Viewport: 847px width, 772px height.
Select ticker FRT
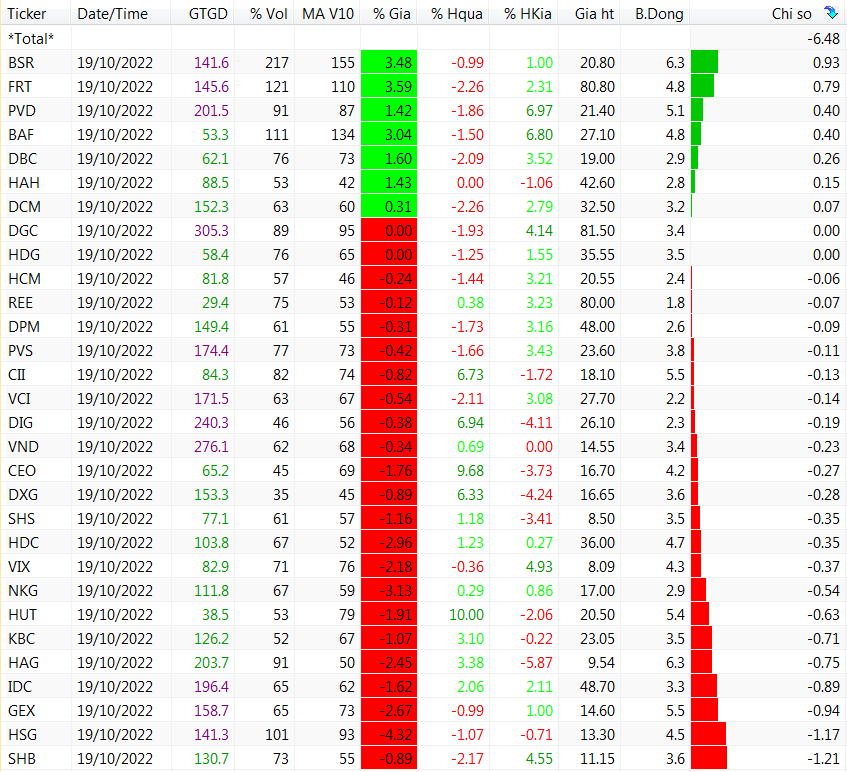(20, 86)
